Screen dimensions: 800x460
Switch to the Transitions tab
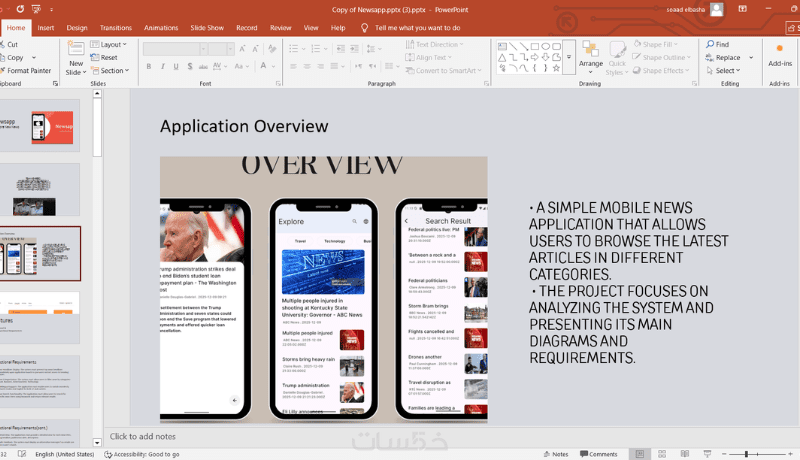tap(116, 28)
